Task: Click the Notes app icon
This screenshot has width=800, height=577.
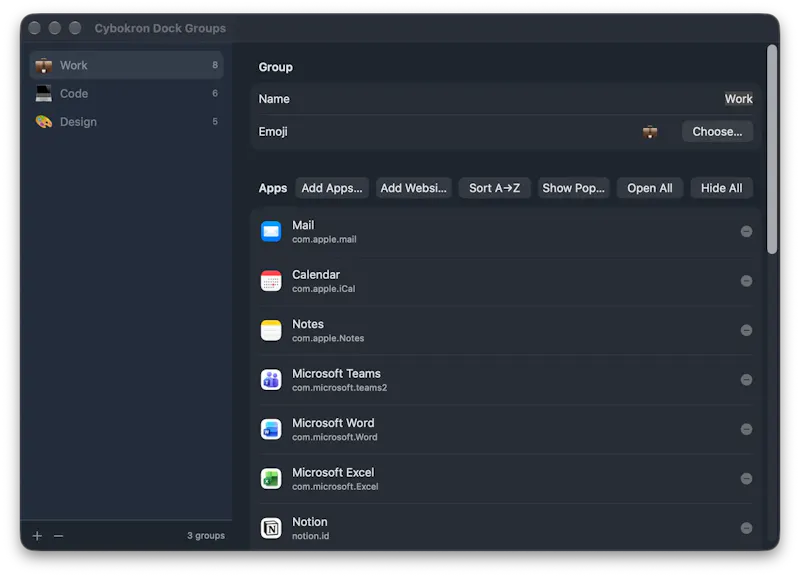Action: pos(271,331)
